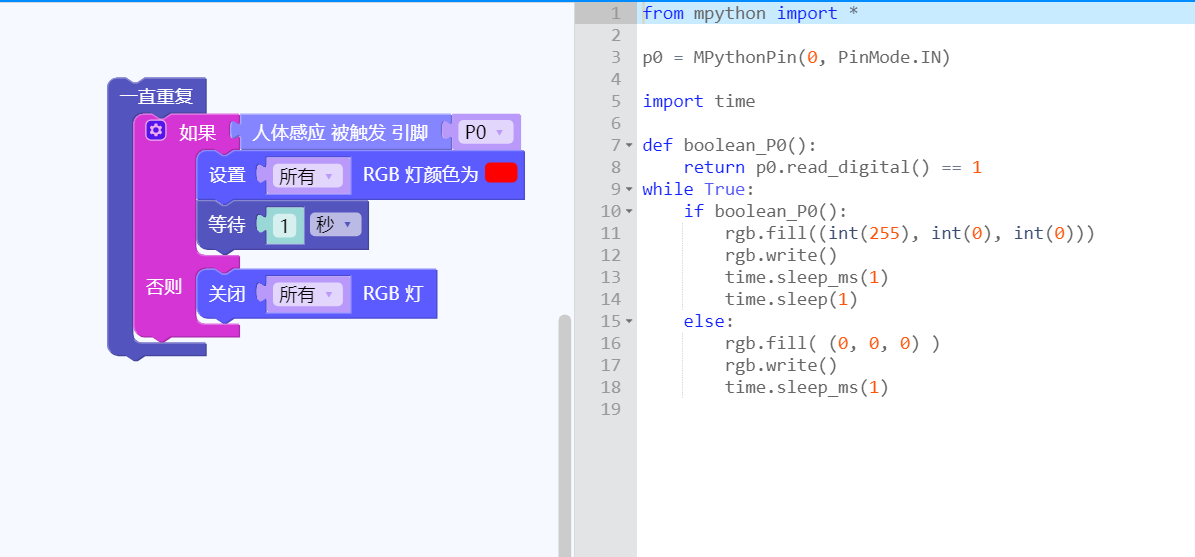Fold the else block at line 15
The image size is (1195, 557).
coord(629,321)
